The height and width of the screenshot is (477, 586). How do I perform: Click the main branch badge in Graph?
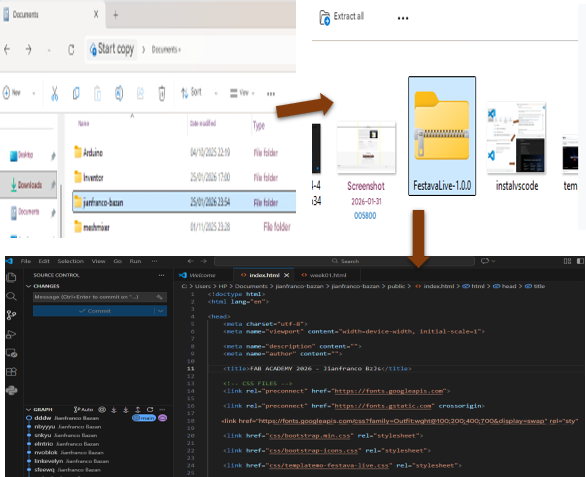(x=144, y=418)
